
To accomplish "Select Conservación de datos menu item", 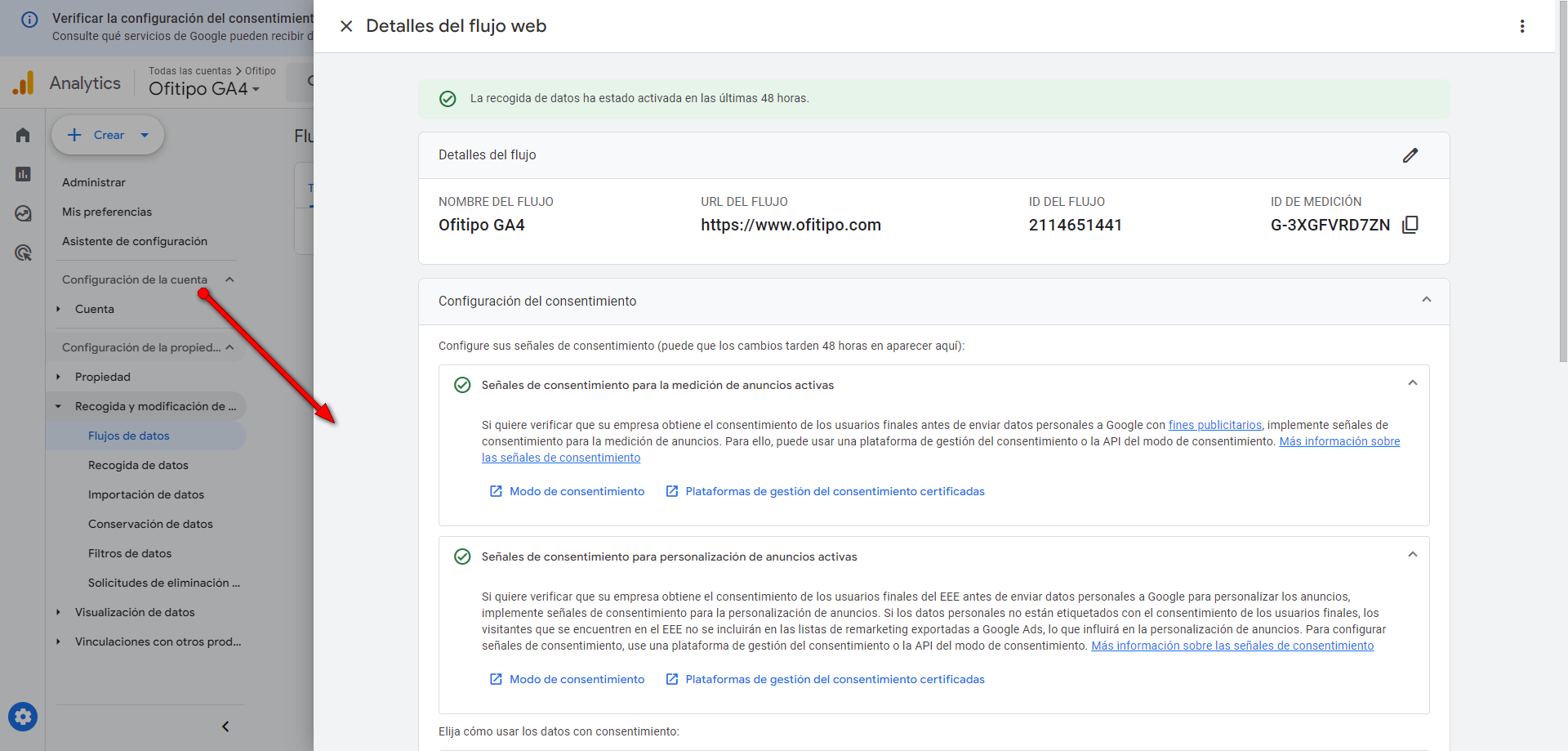I will 150,524.
